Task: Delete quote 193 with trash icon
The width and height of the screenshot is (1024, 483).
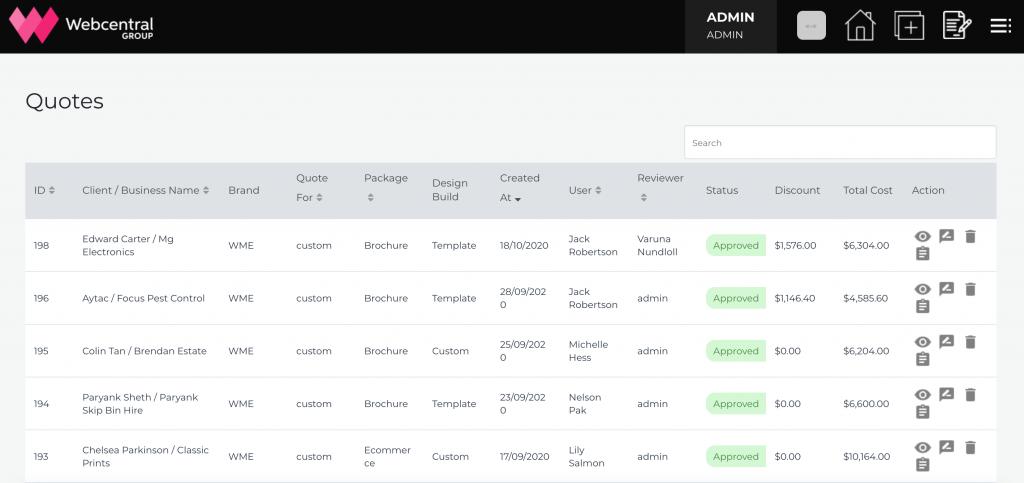Action: coord(970,447)
